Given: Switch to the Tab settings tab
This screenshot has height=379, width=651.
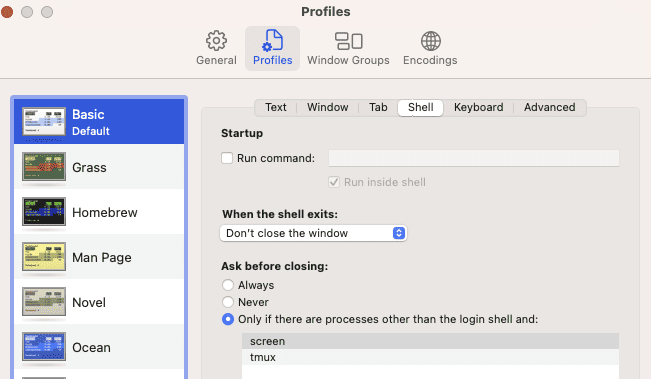Looking at the screenshot, I should point(378,108).
